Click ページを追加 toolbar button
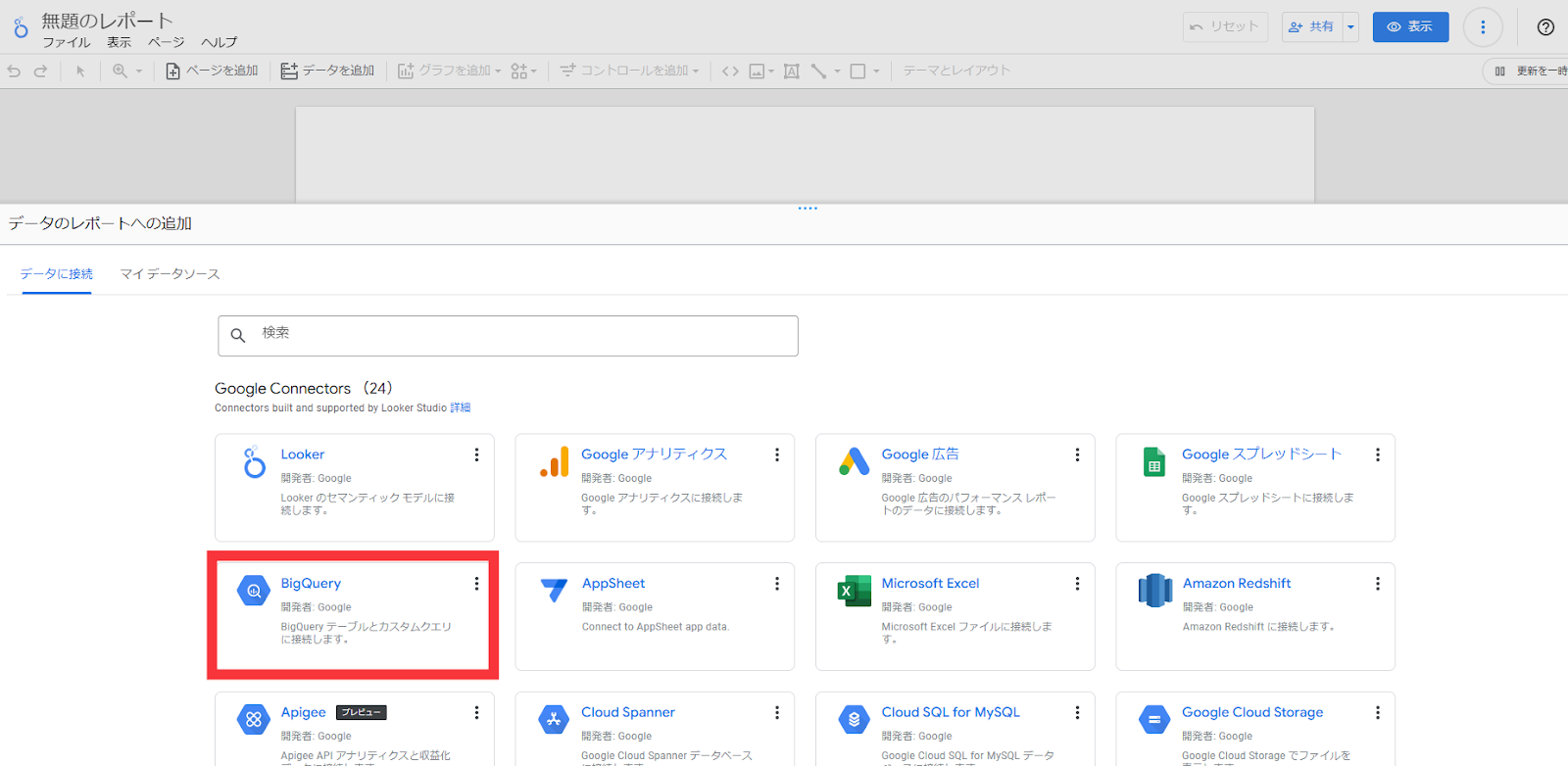 click(212, 71)
